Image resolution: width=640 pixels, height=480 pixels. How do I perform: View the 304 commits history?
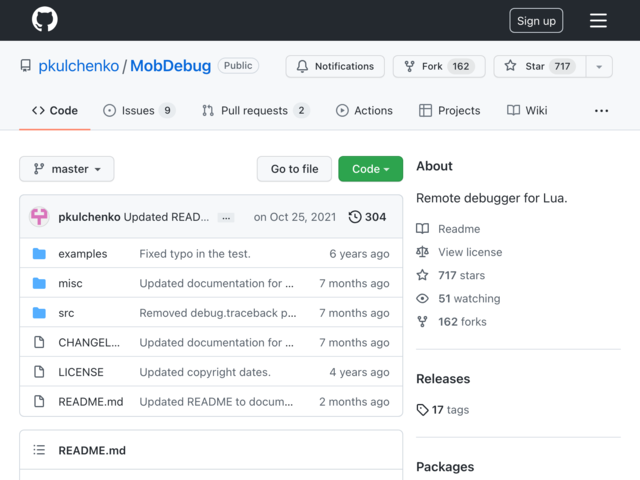367,217
